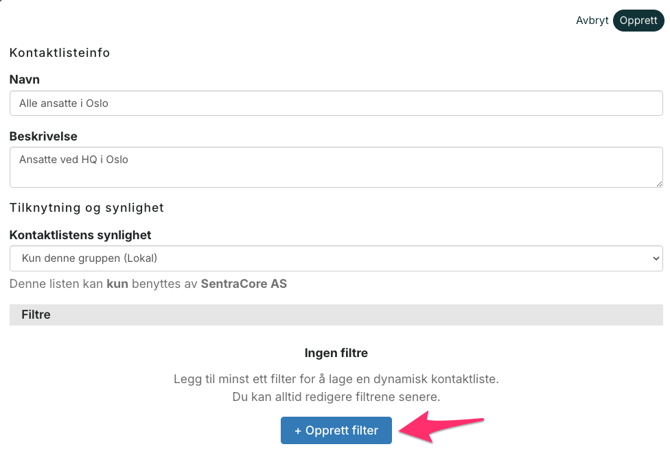Focus the Navn input field
This screenshot has width=670, height=464.
click(336, 103)
